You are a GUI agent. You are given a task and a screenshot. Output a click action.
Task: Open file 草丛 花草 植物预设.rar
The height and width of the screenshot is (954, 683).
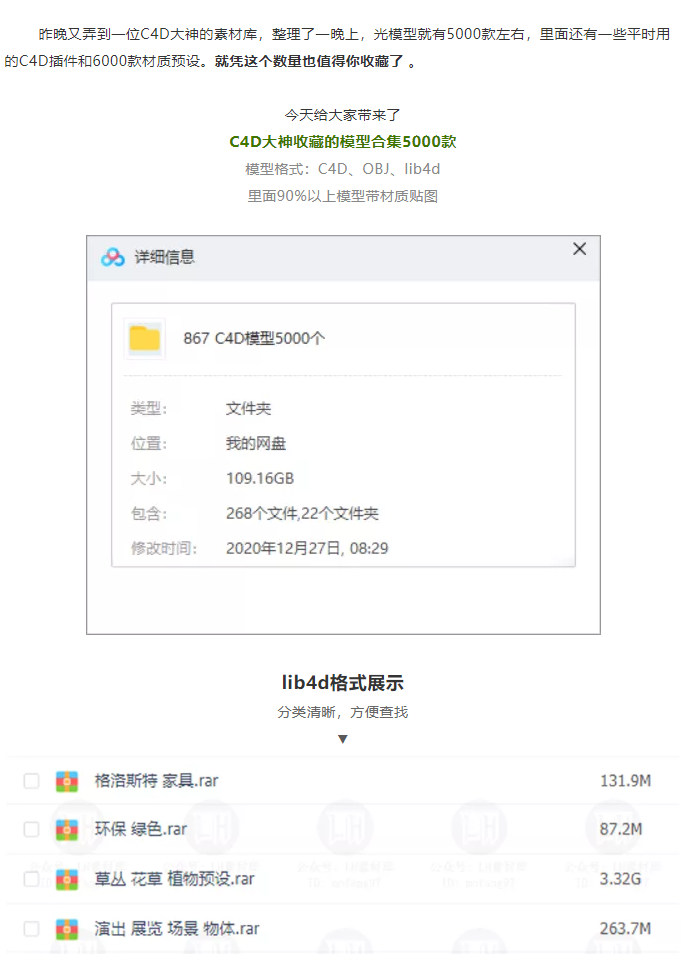pos(175,879)
